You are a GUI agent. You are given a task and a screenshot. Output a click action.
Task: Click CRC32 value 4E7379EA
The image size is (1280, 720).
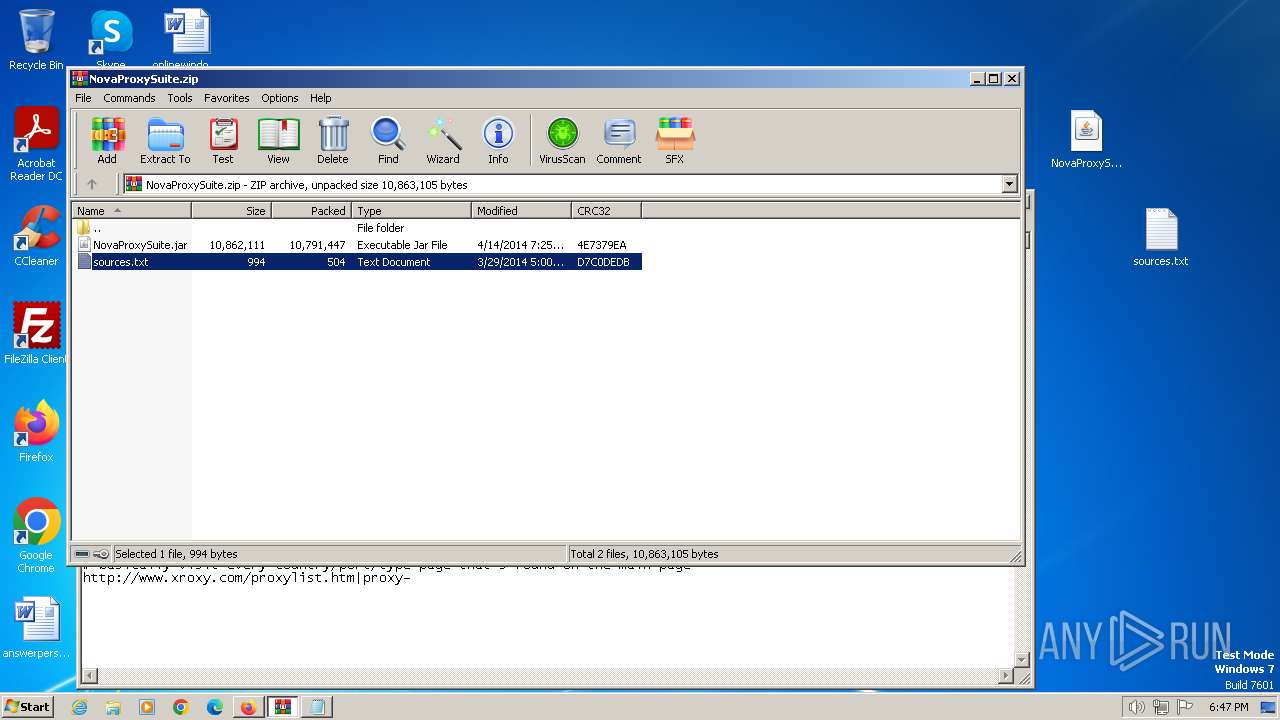coord(602,245)
